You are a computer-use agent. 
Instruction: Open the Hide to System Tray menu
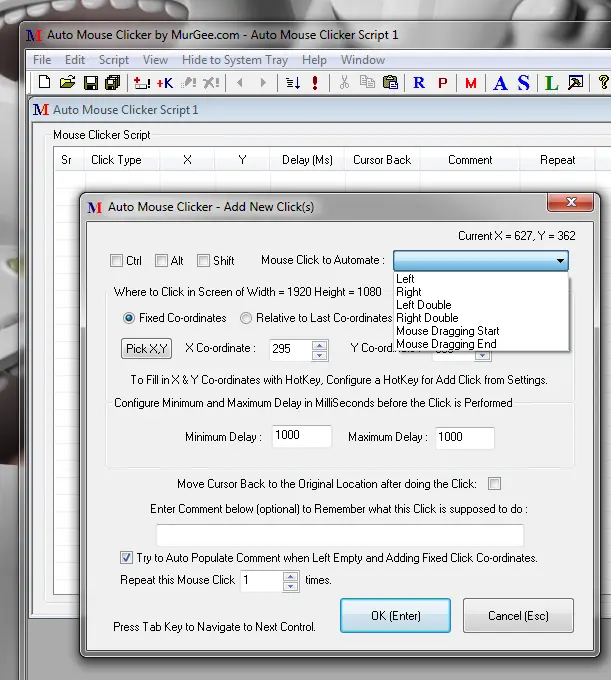[x=235, y=60]
